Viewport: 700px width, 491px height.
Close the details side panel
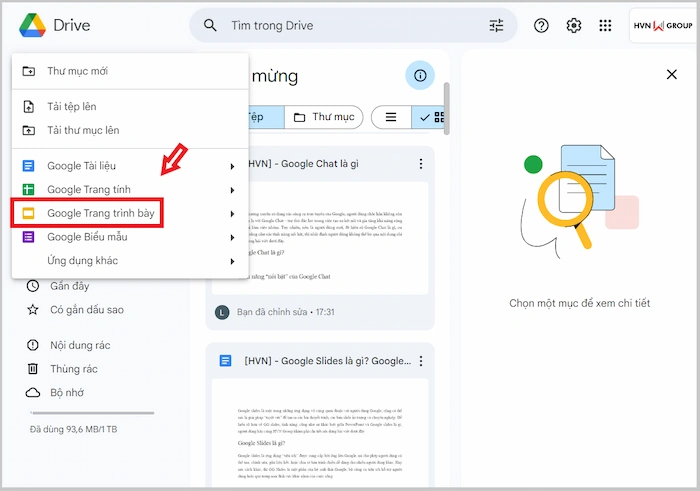click(671, 74)
